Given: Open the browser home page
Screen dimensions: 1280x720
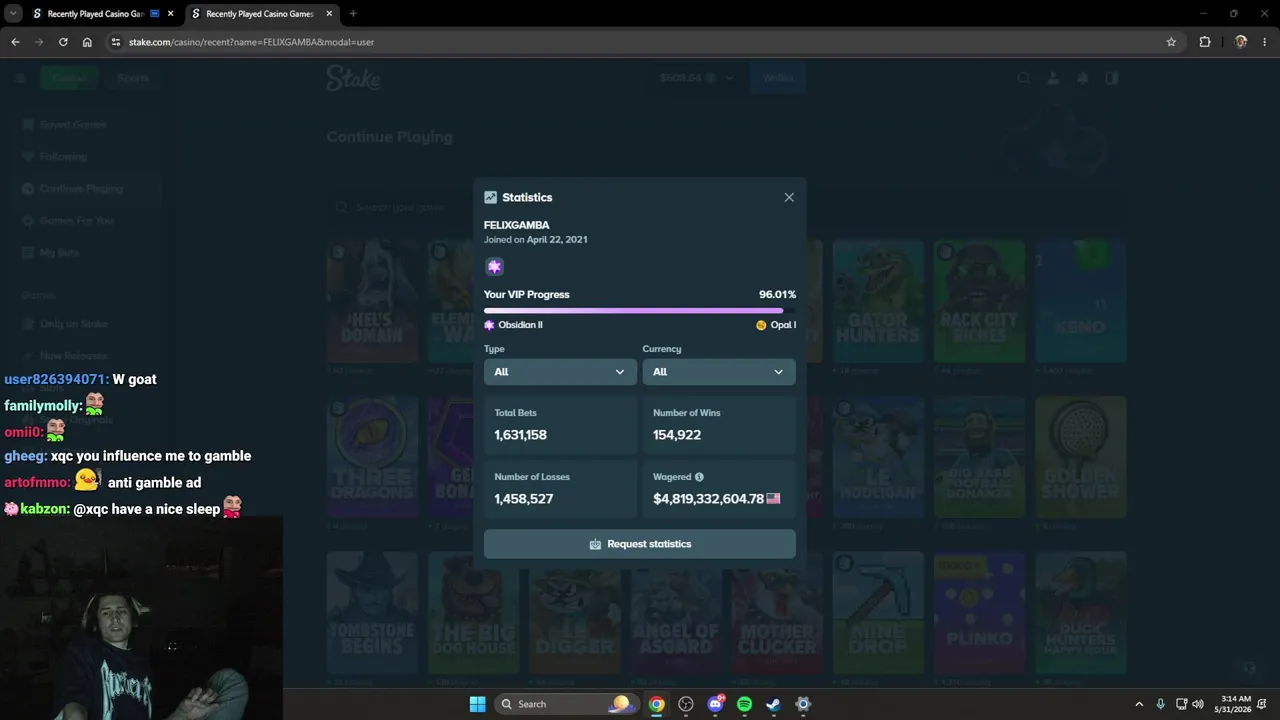Looking at the screenshot, I should tap(87, 42).
